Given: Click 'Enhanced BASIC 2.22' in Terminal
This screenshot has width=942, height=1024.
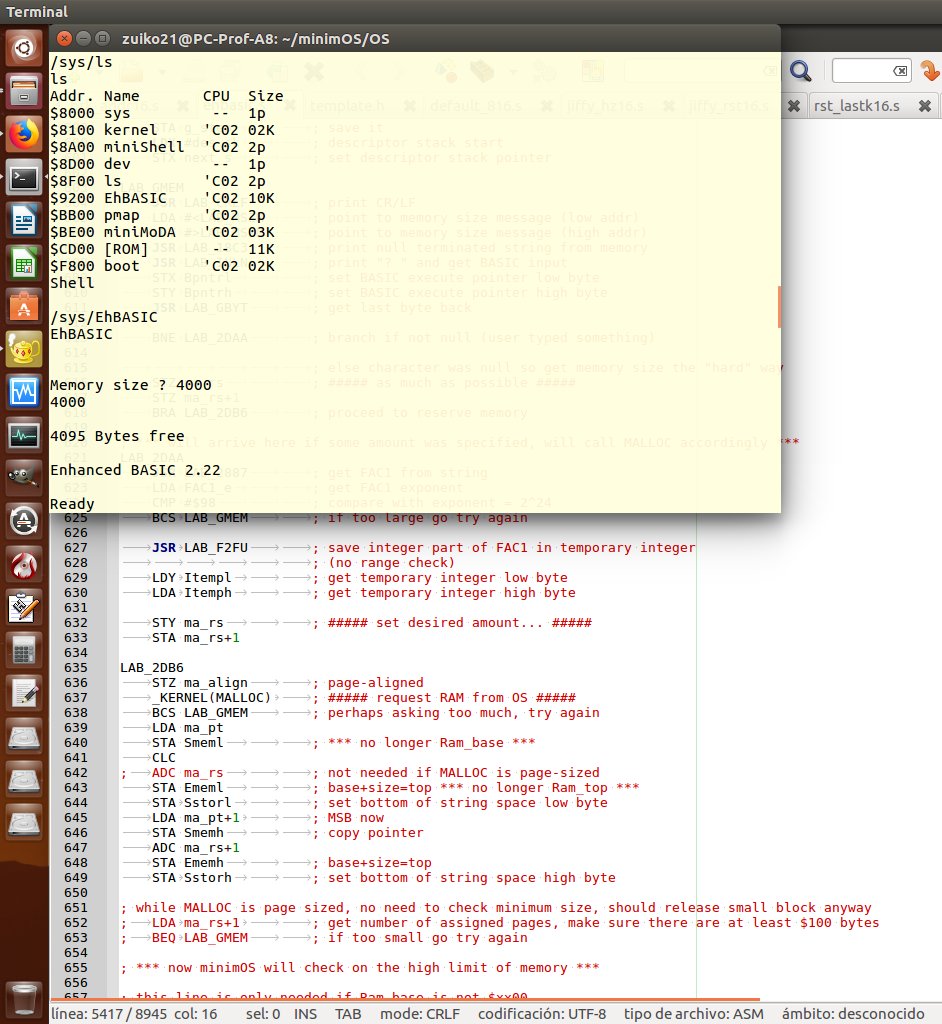Looking at the screenshot, I should pos(135,470).
